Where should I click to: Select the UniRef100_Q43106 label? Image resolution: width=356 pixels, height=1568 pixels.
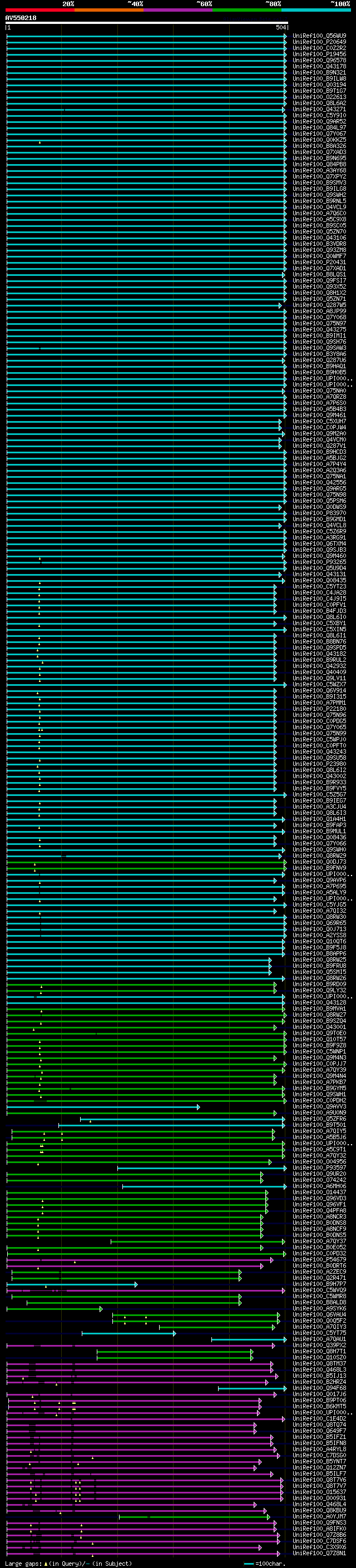coord(319,238)
